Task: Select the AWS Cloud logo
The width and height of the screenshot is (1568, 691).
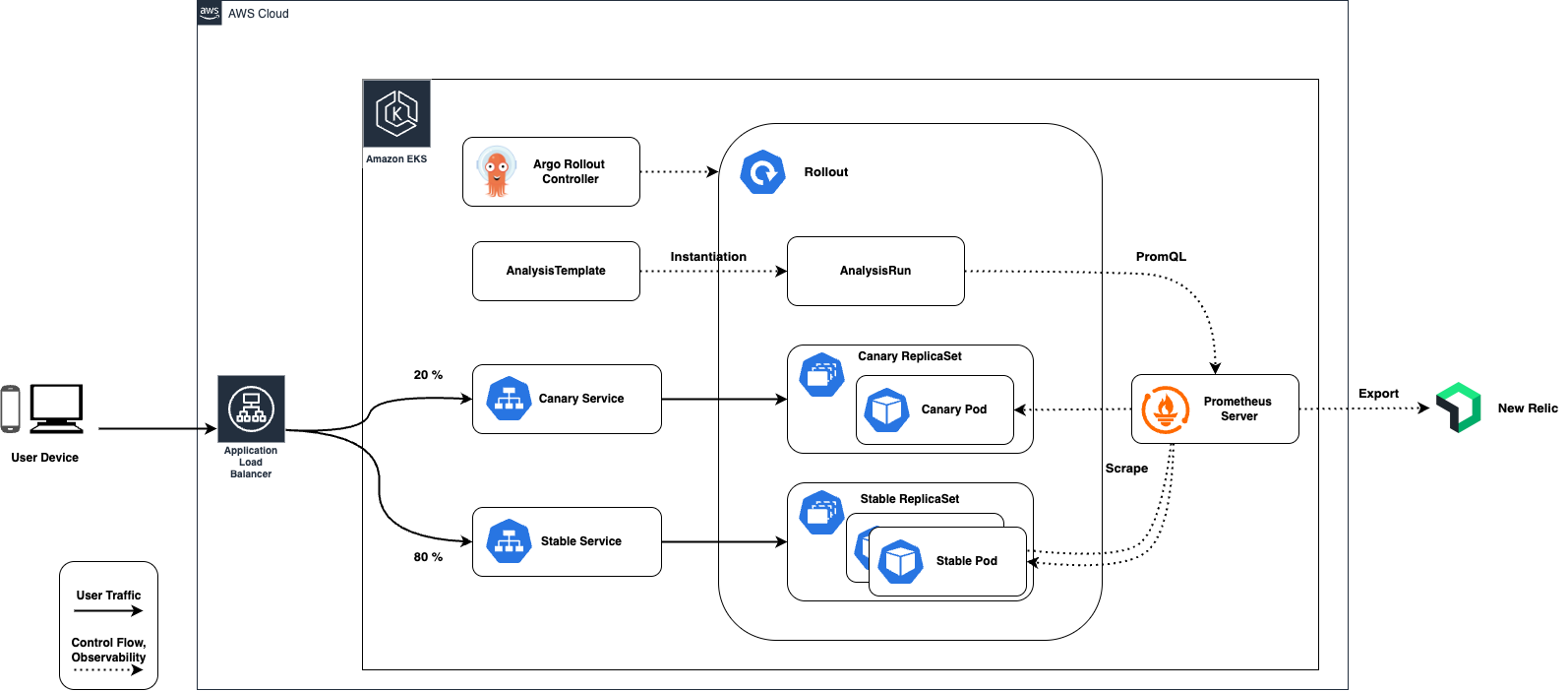Action: pos(210,13)
